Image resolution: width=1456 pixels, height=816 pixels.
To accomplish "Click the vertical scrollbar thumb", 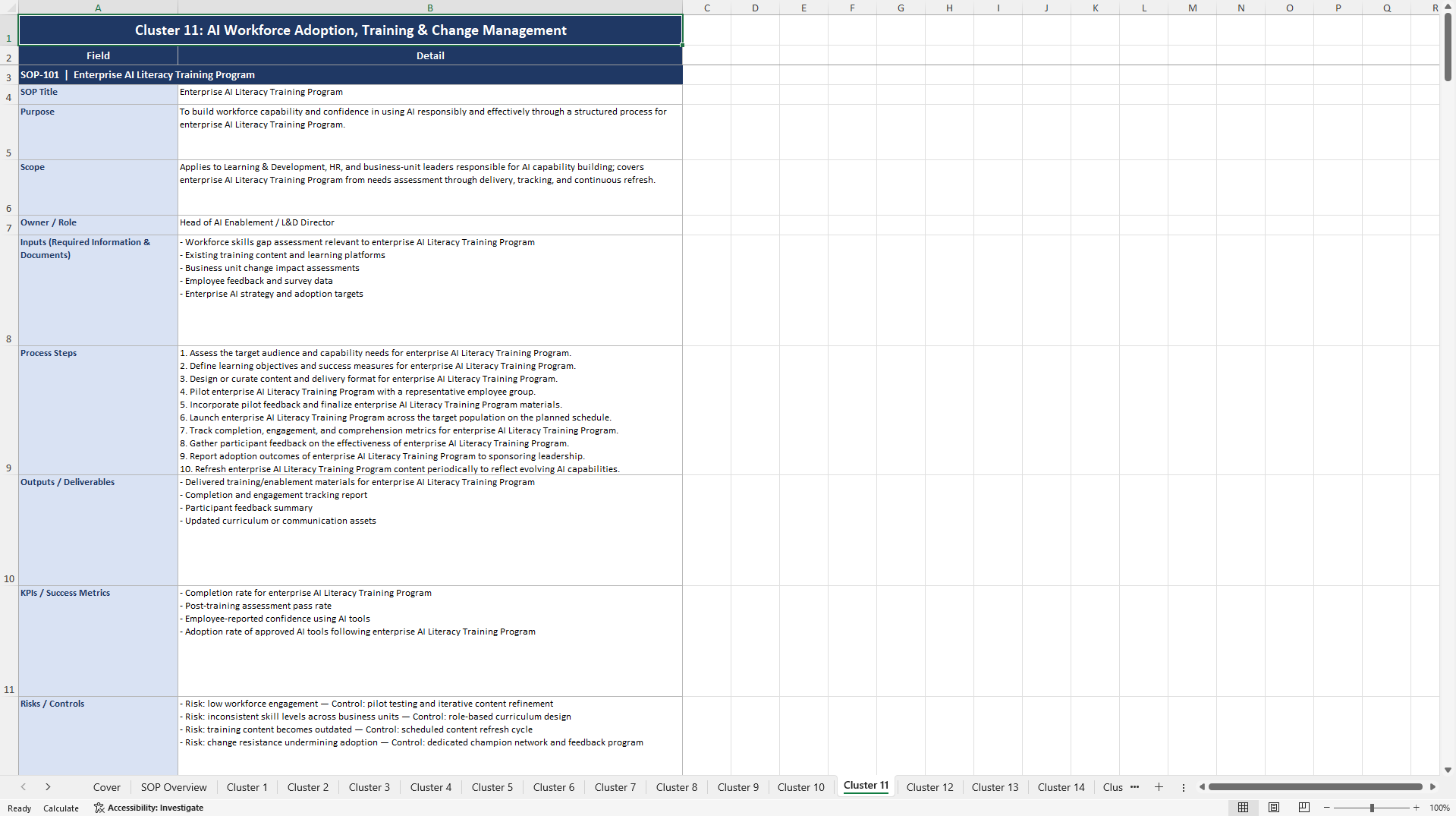I will click(1448, 47).
